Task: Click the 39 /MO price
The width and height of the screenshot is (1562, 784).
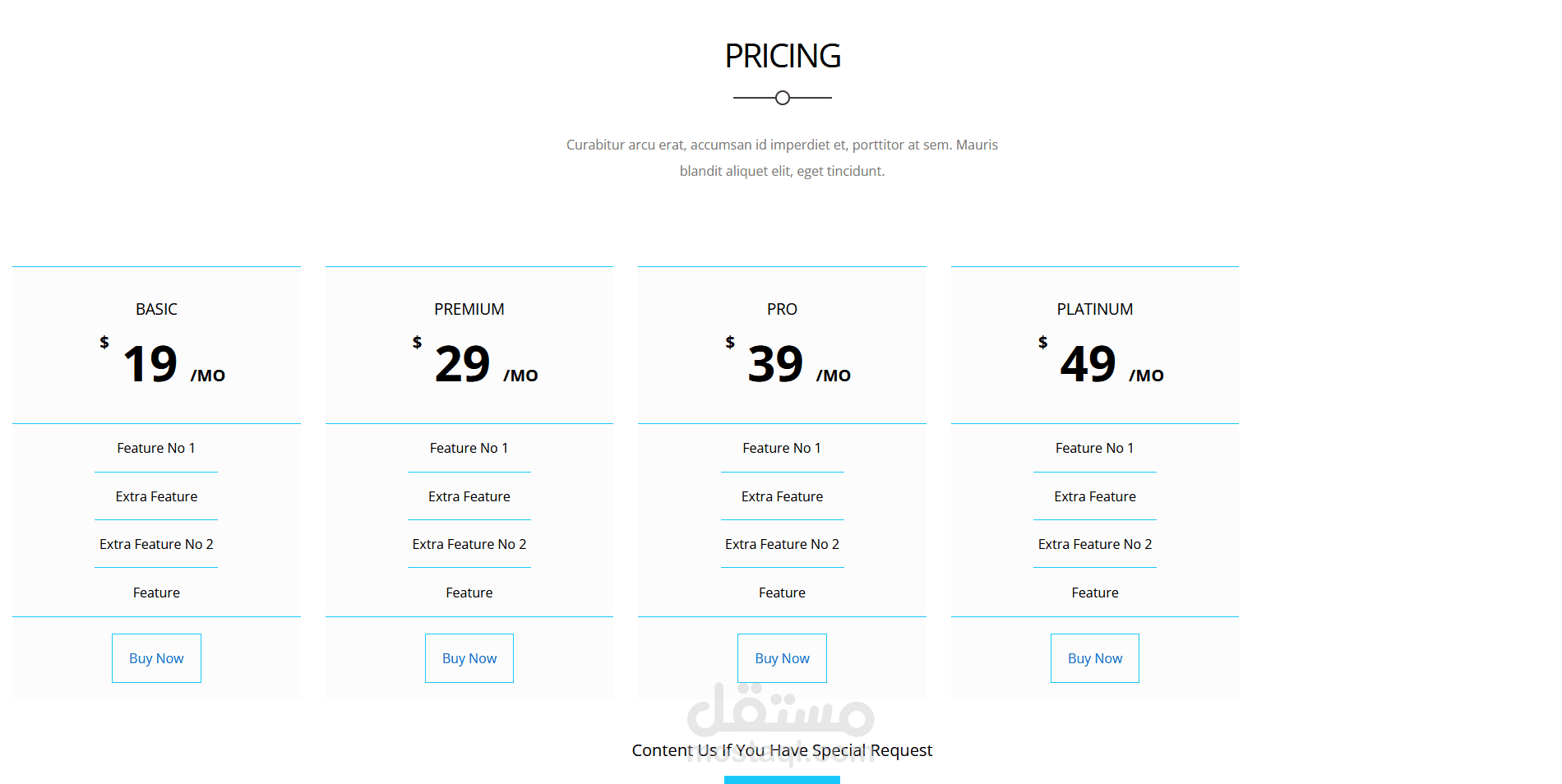Action: coord(788,364)
